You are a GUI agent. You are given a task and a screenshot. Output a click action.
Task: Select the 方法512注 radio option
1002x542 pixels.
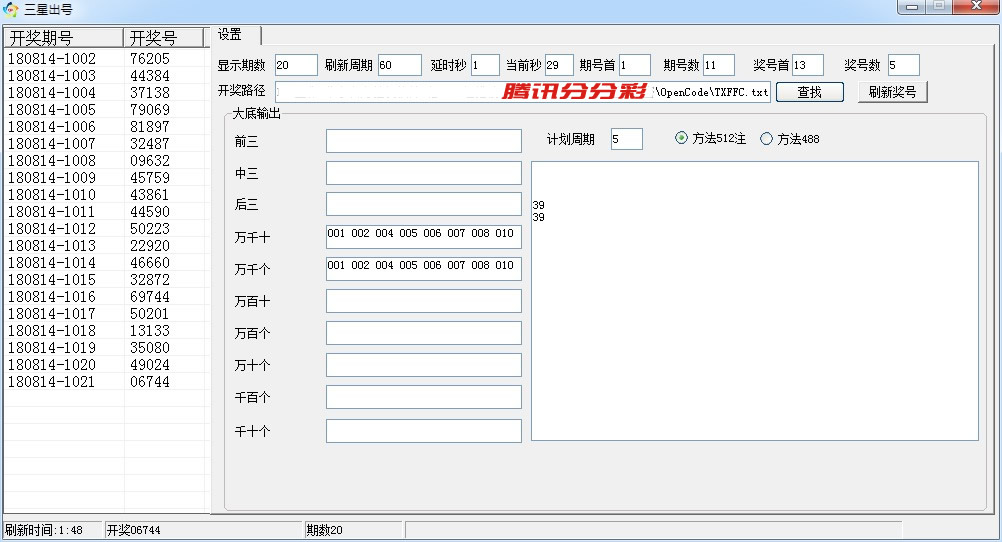coord(682,139)
